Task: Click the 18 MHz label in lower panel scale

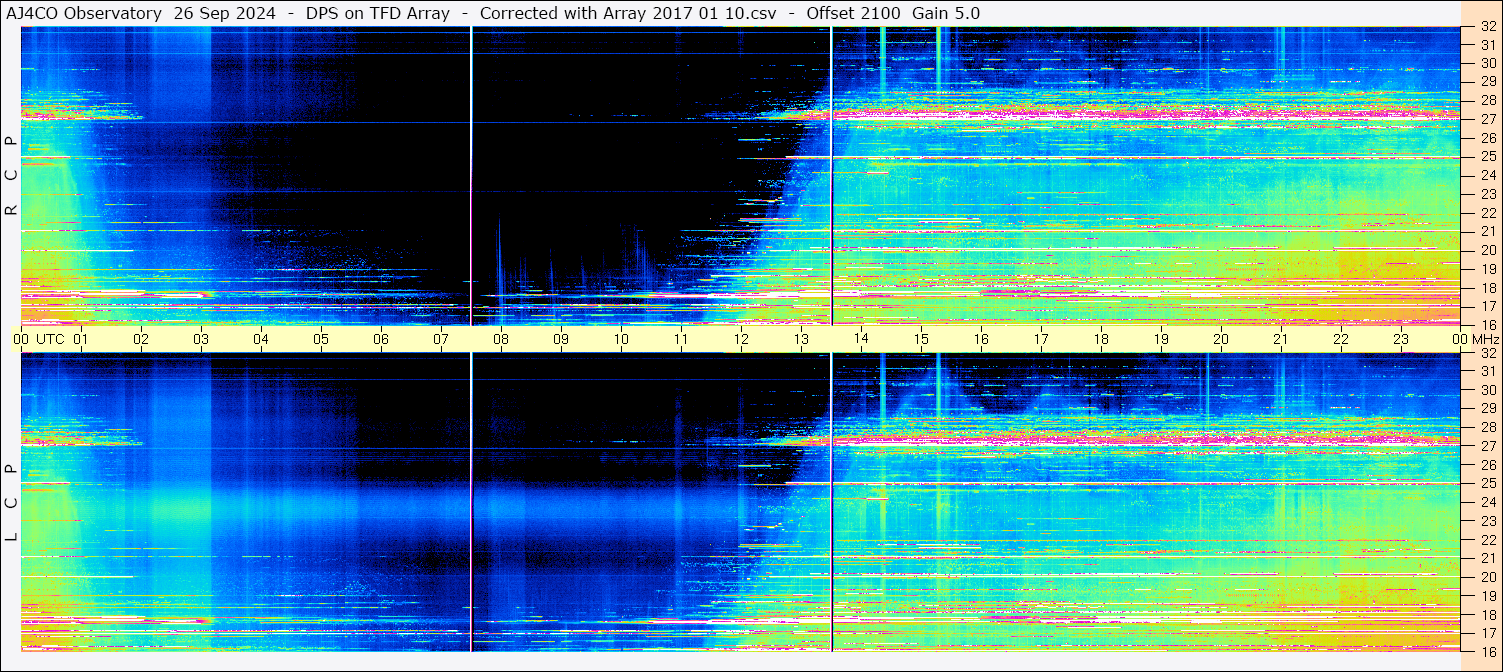Action: tap(1486, 615)
